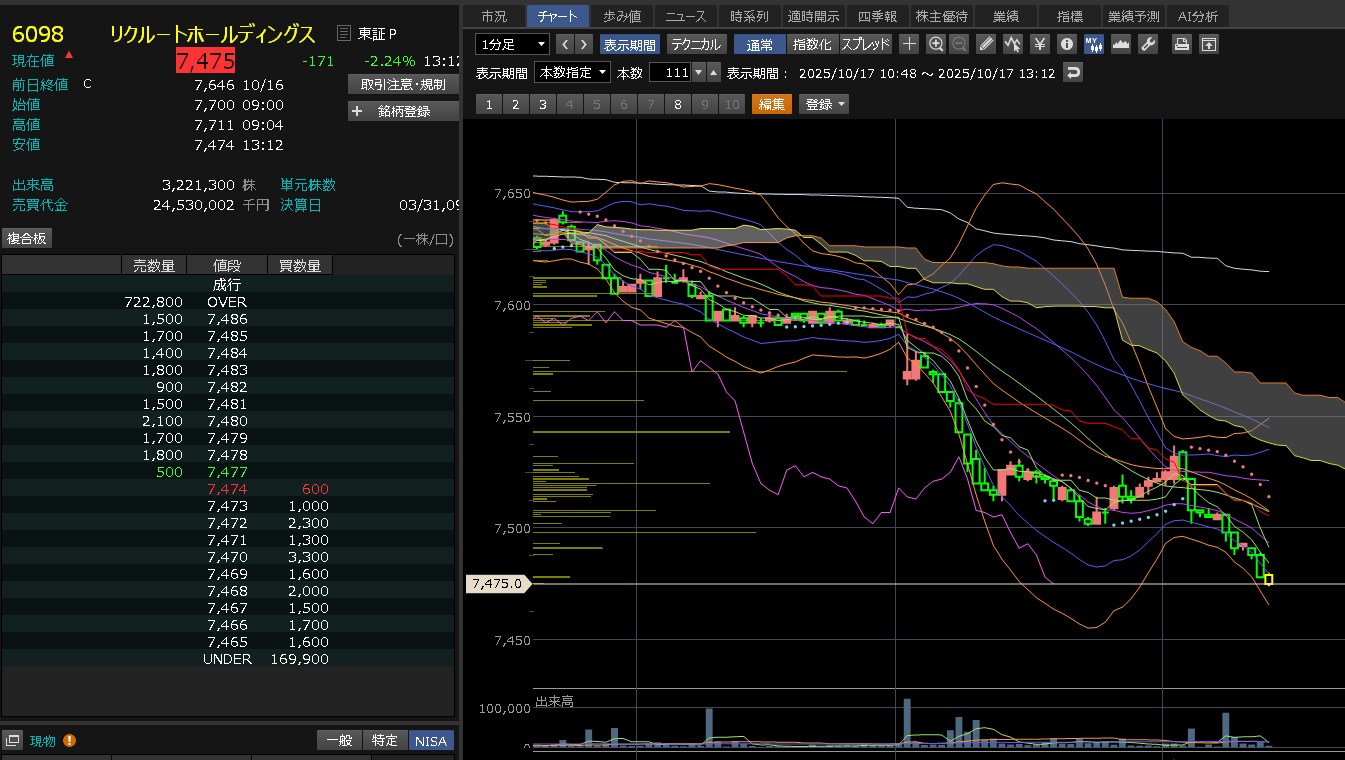Select the pencil drawing tool icon
Image resolution: width=1345 pixels, height=760 pixels.
986,44
